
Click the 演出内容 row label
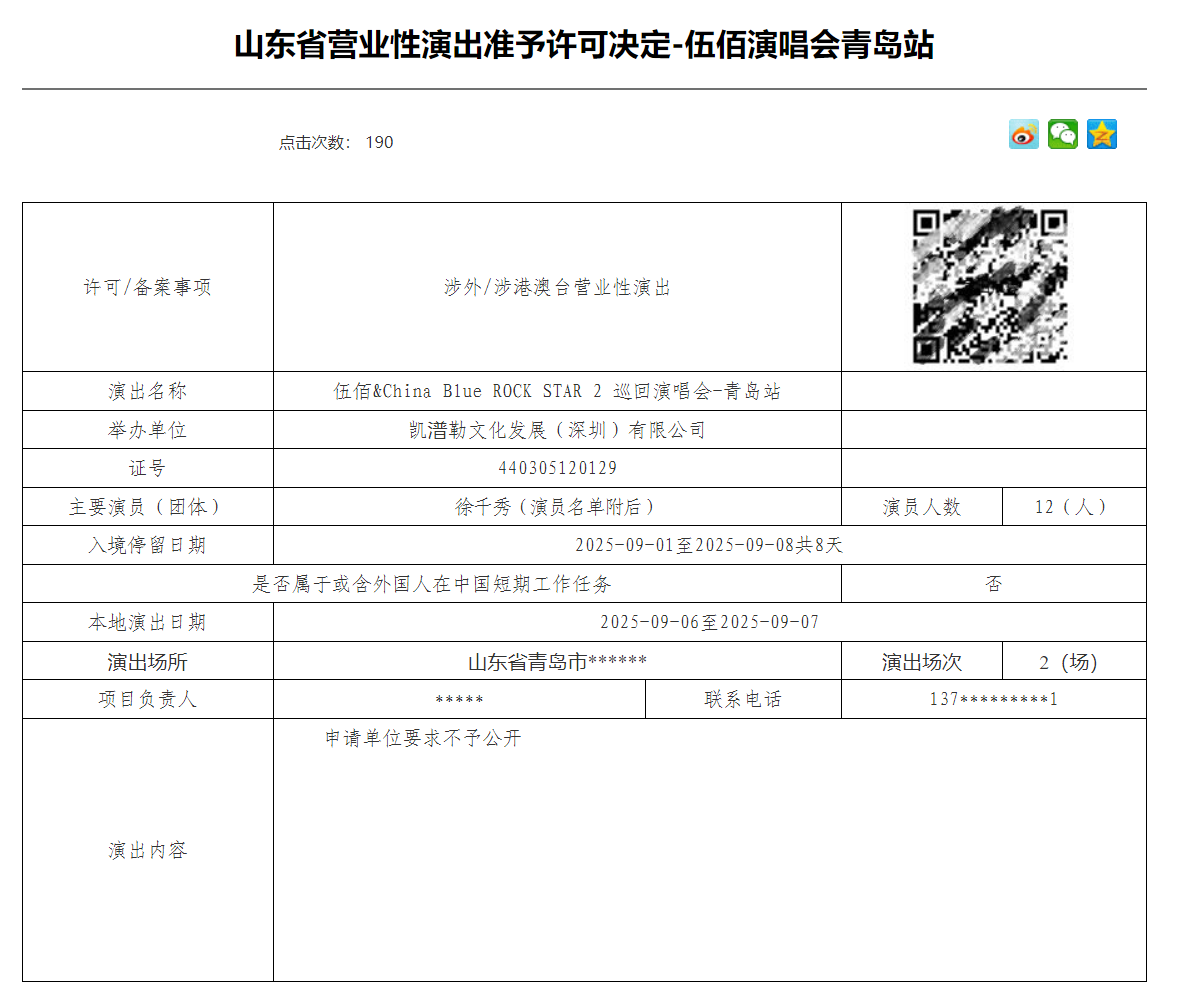(147, 851)
